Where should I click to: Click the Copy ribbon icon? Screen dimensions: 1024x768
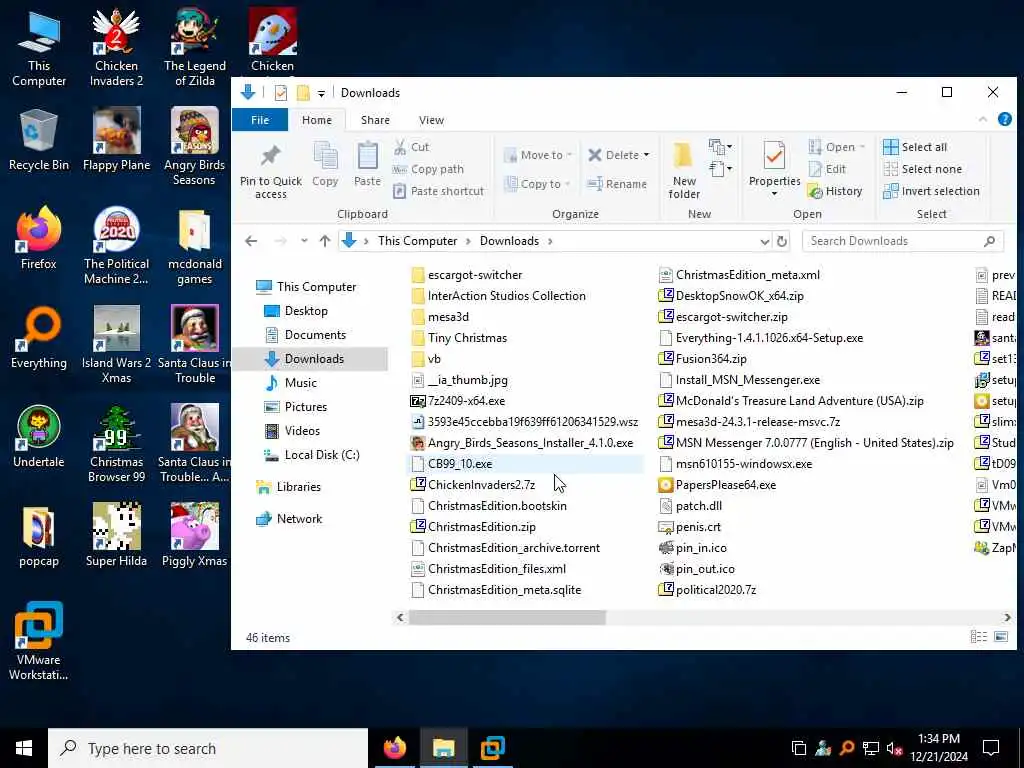point(325,165)
